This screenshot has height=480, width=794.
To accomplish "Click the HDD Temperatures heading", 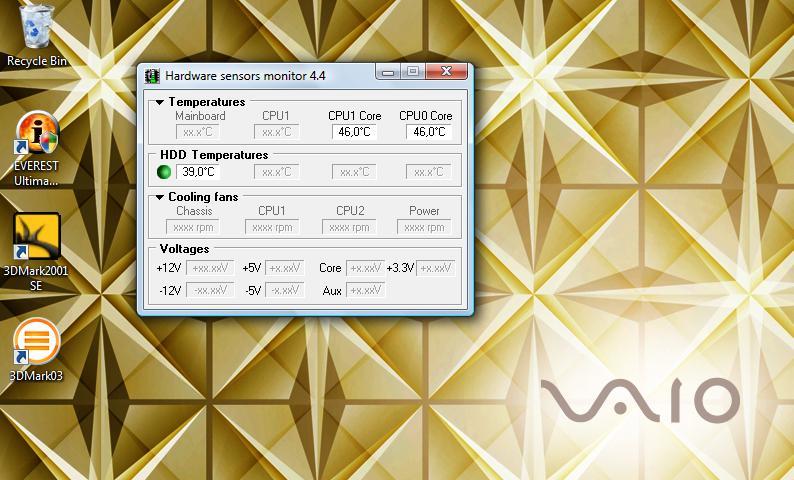I will pos(214,155).
